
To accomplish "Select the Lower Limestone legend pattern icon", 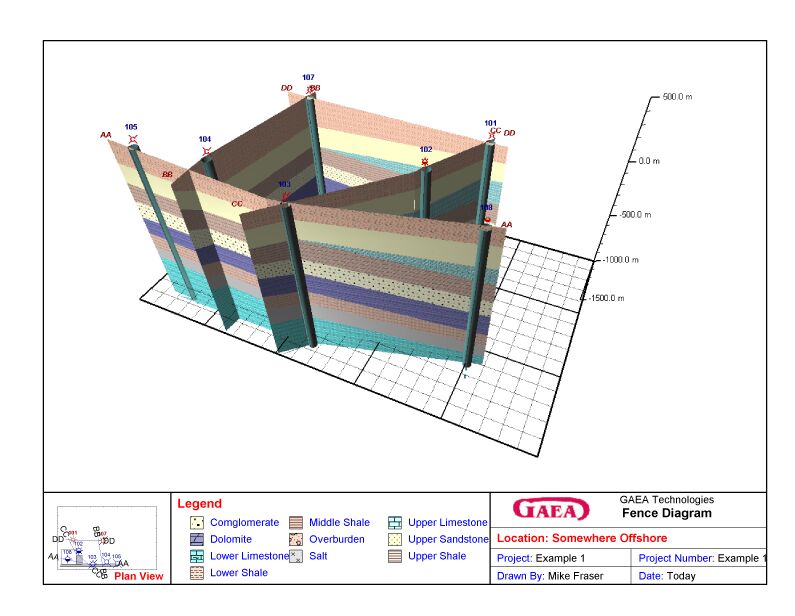I will (198, 556).
